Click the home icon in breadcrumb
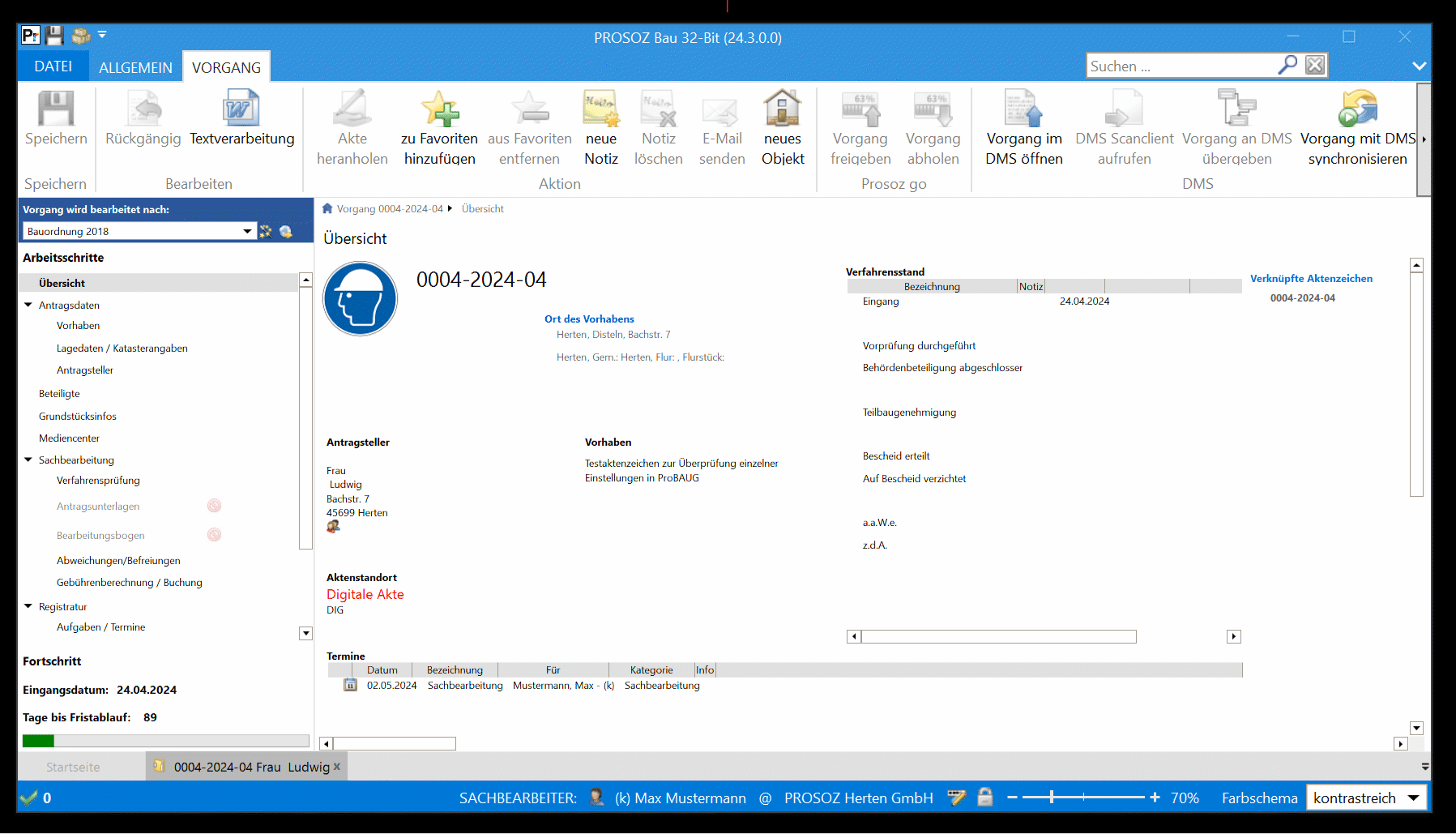Image resolution: width=1456 pixels, height=834 pixels. coord(327,208)
